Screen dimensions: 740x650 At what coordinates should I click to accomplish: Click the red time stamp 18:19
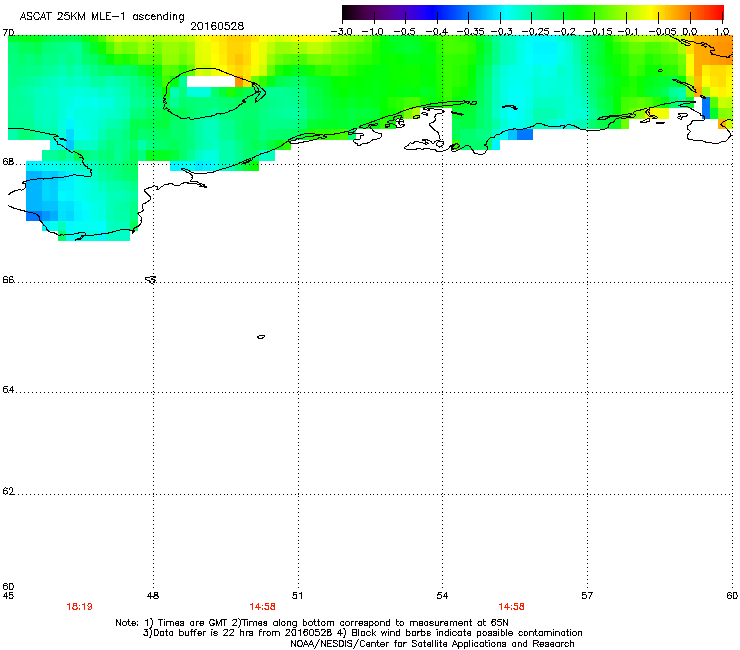tap(79, 607)
